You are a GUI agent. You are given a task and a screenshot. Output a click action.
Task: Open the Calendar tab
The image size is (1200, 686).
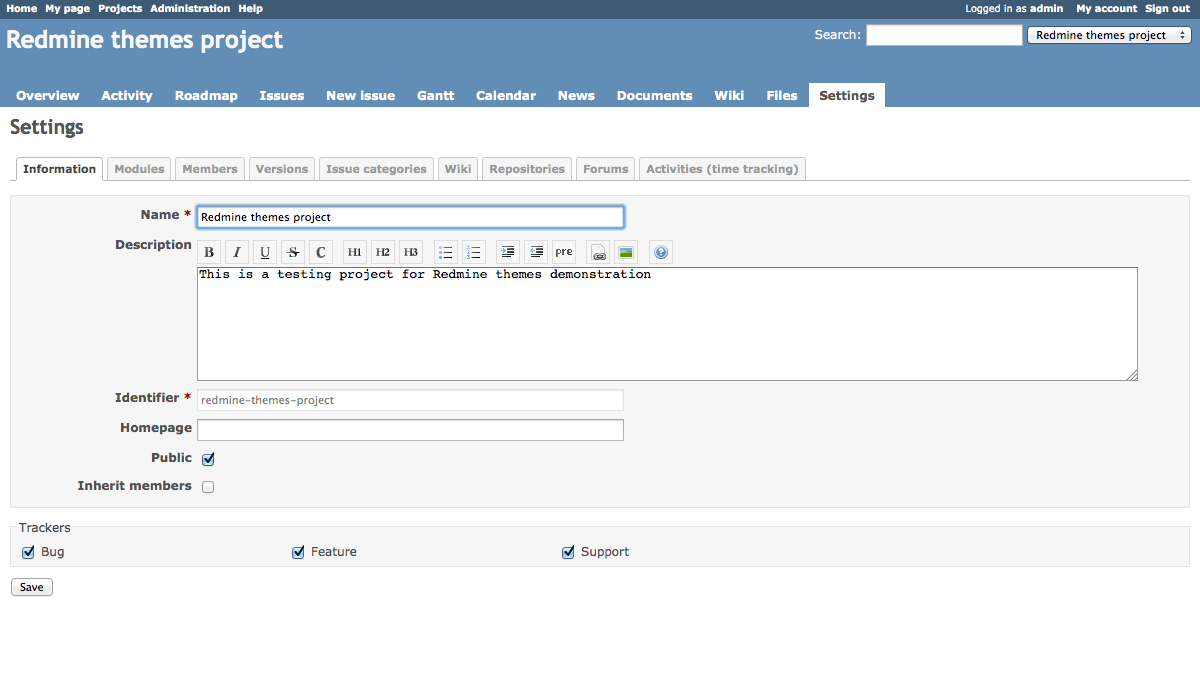(506, 96)
